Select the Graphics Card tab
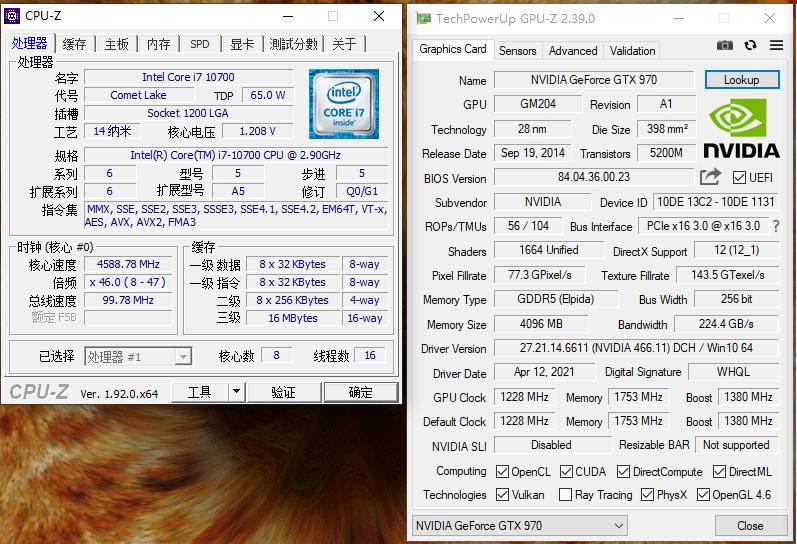The width and height of the screenshot is (797, 544). pos(453,49)
